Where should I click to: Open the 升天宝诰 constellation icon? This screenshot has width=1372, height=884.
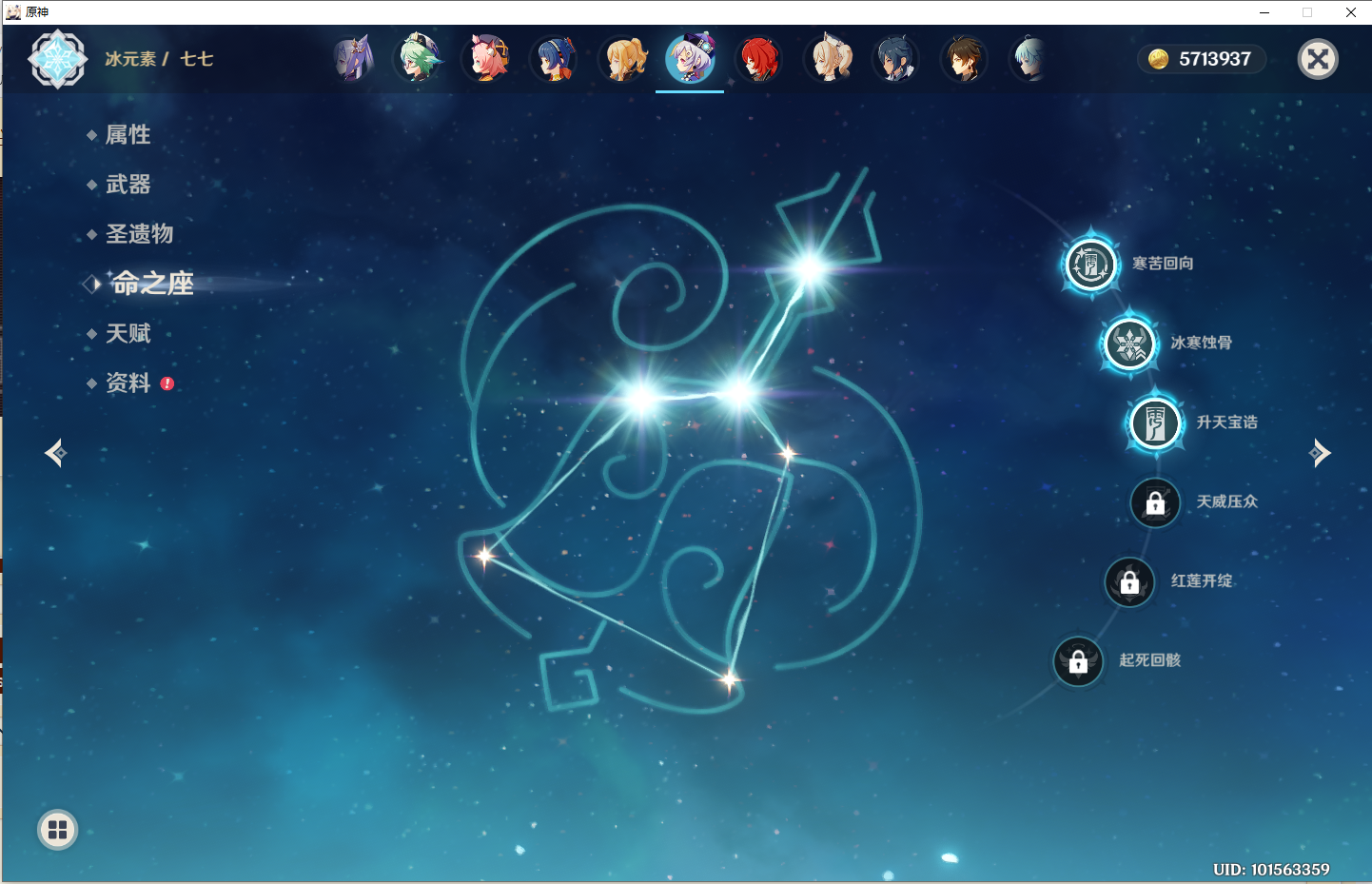coord(1155,422)
